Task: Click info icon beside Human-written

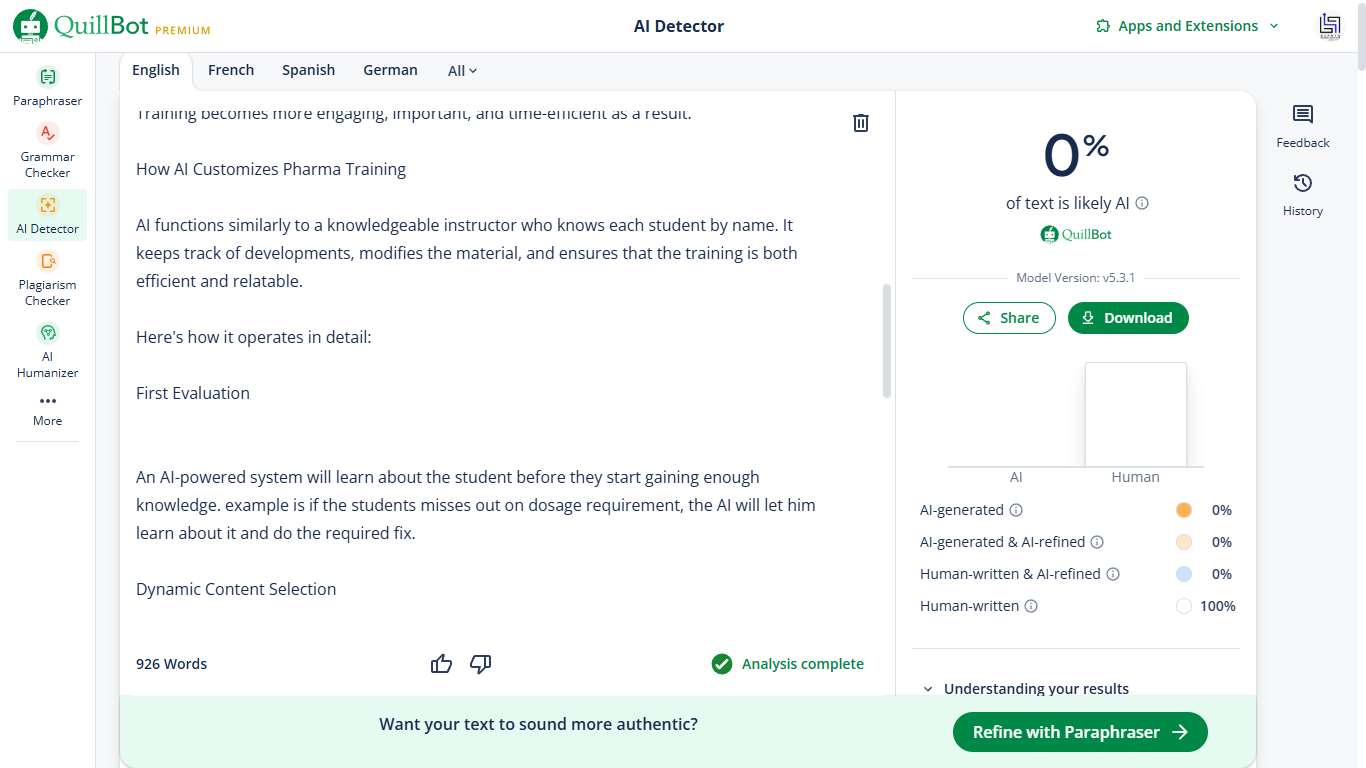Action: point(1031,606)
